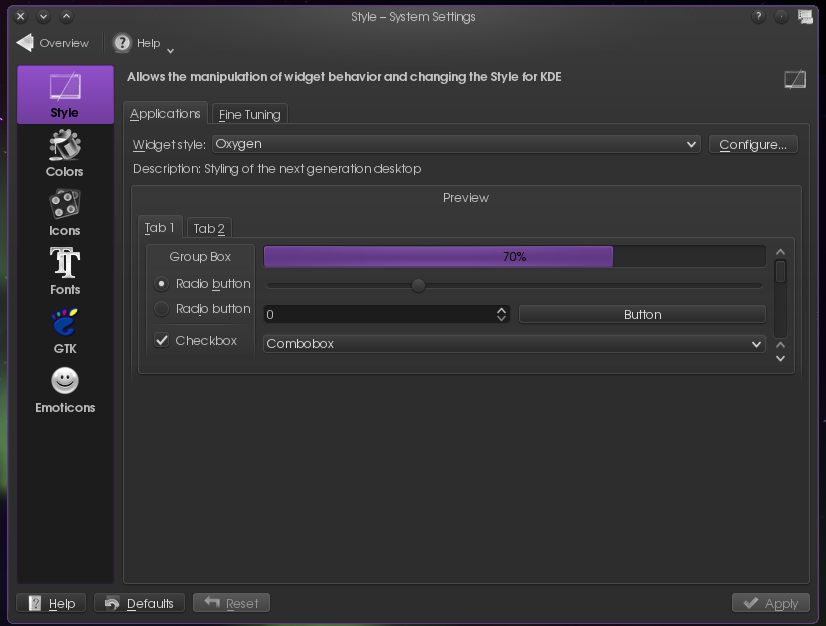Viewport: 826px width, 626px height.
Task: Click the spinbox field showing 0
Action: (x=379, y=315)
